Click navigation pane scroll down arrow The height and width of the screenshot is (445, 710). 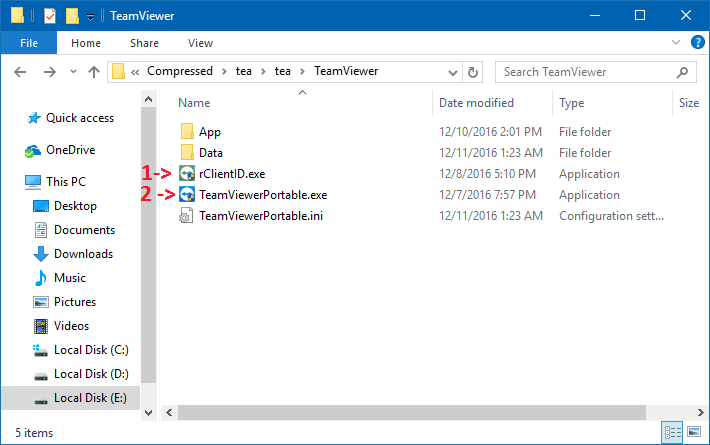point(148,412)
